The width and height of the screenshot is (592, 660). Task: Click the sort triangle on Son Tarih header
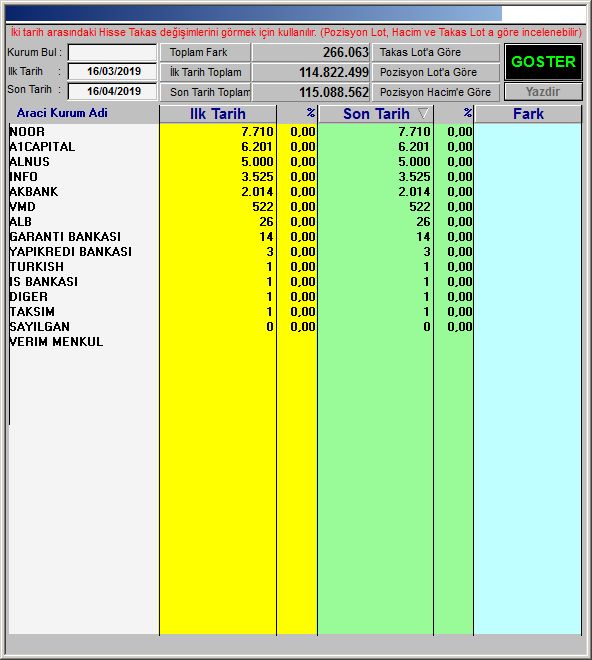pyautogui.click(x=423, y=114)
